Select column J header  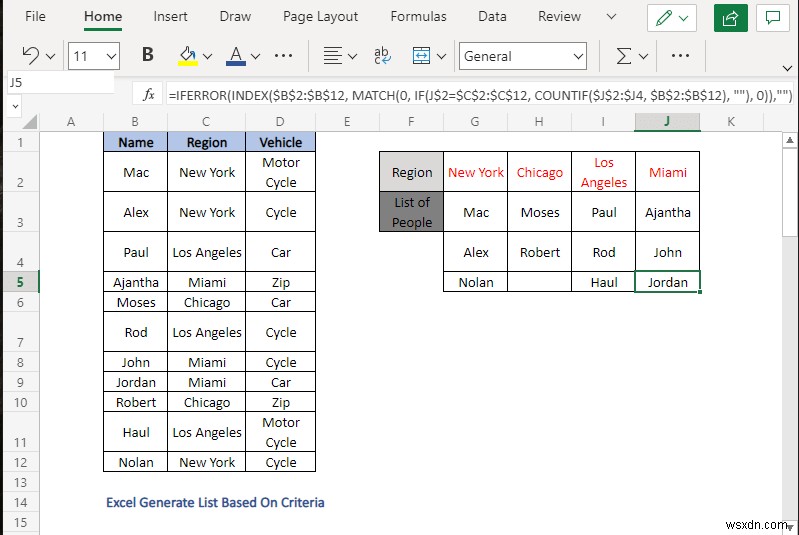(667, 122)
